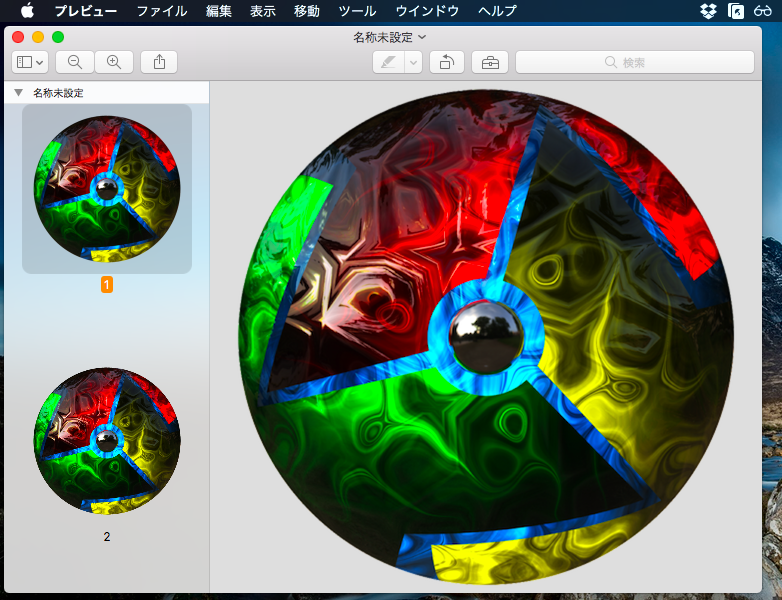Open the ウインドウ menu
This screenshot has height=600, width=782.
(427, 10)
